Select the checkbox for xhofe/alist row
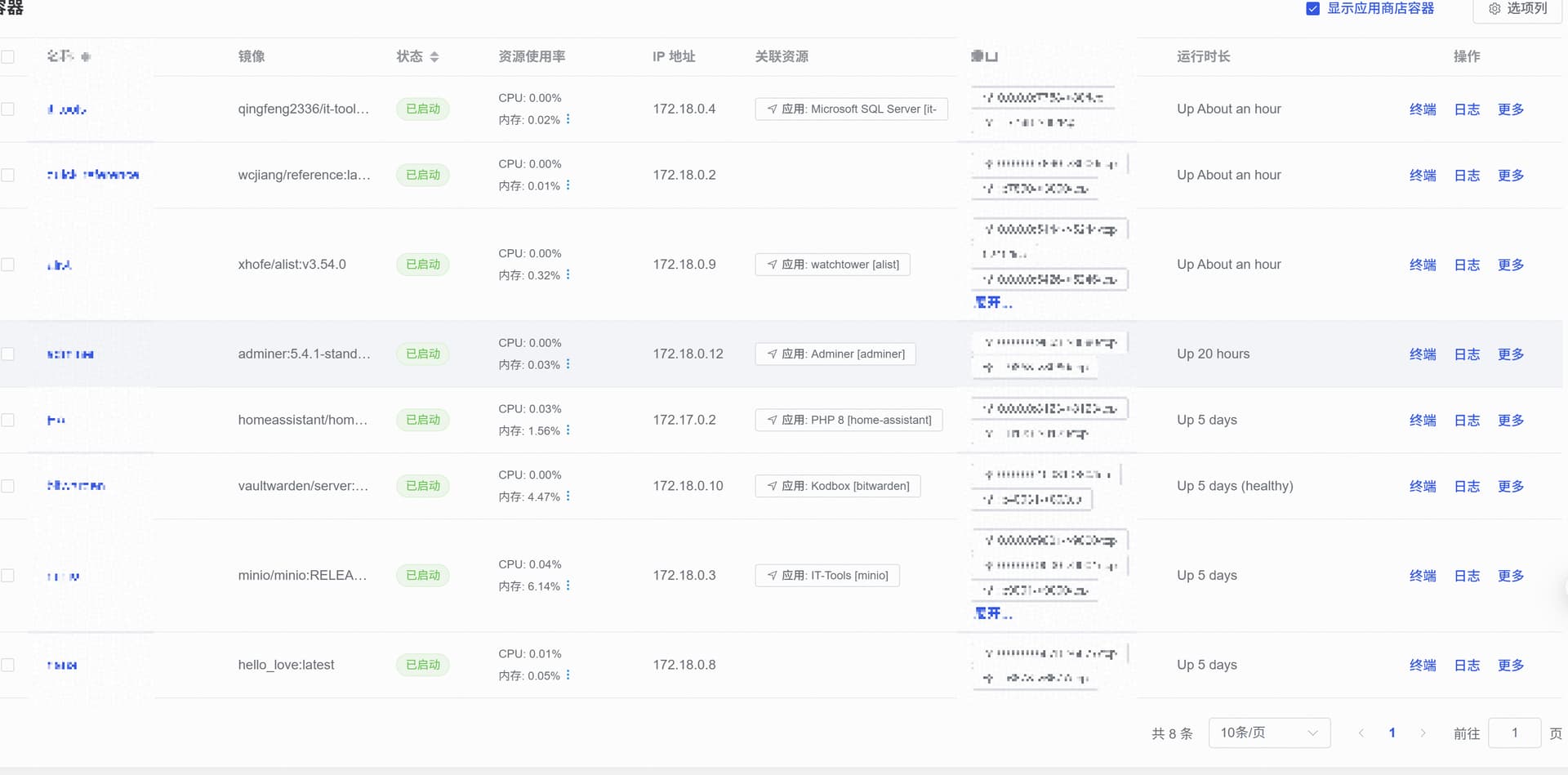This screenshot has height=775, width=1568. (x=8, y=265)
